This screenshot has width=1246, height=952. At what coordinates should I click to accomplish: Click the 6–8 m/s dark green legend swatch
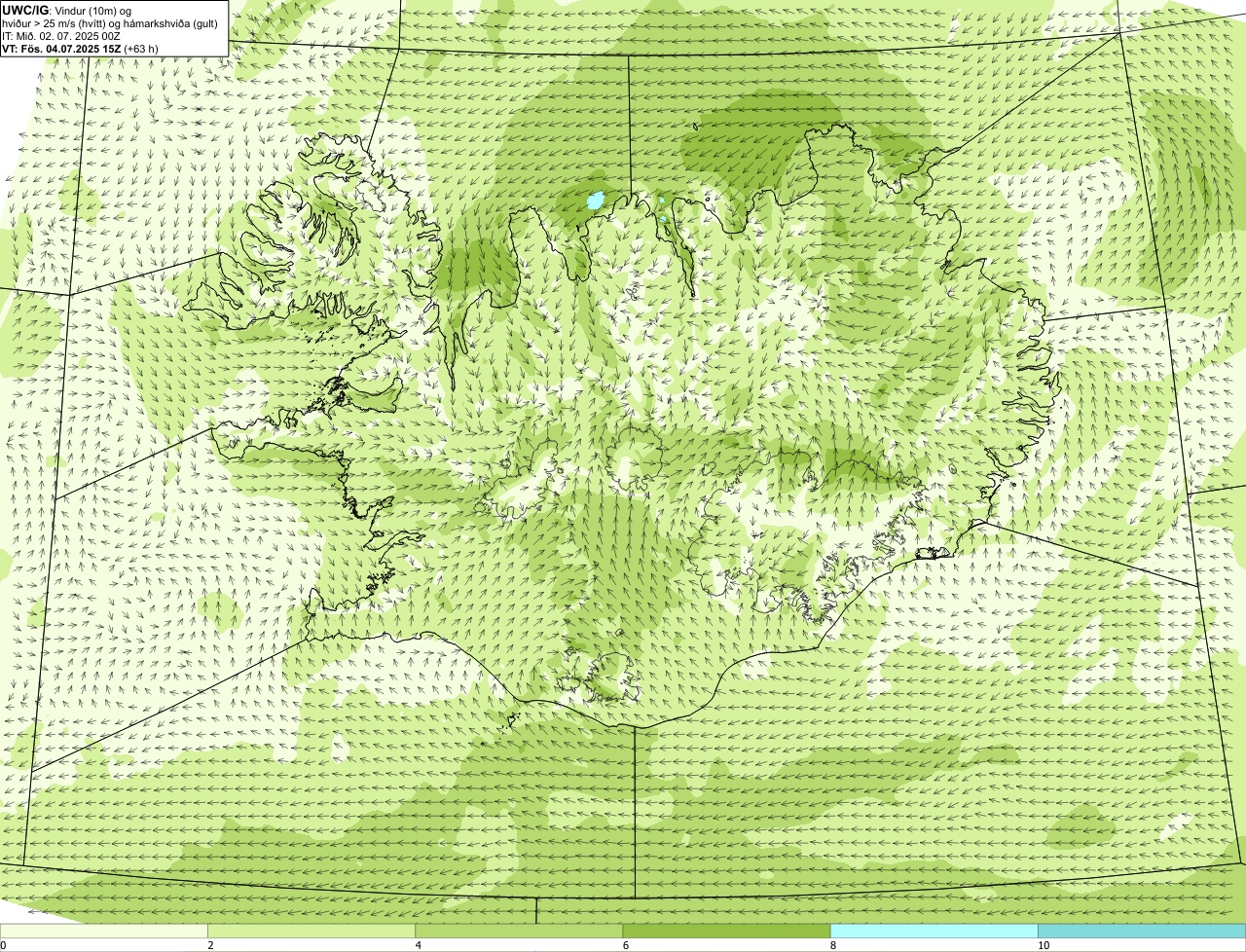pyautogui.click(x=726, y=932)
